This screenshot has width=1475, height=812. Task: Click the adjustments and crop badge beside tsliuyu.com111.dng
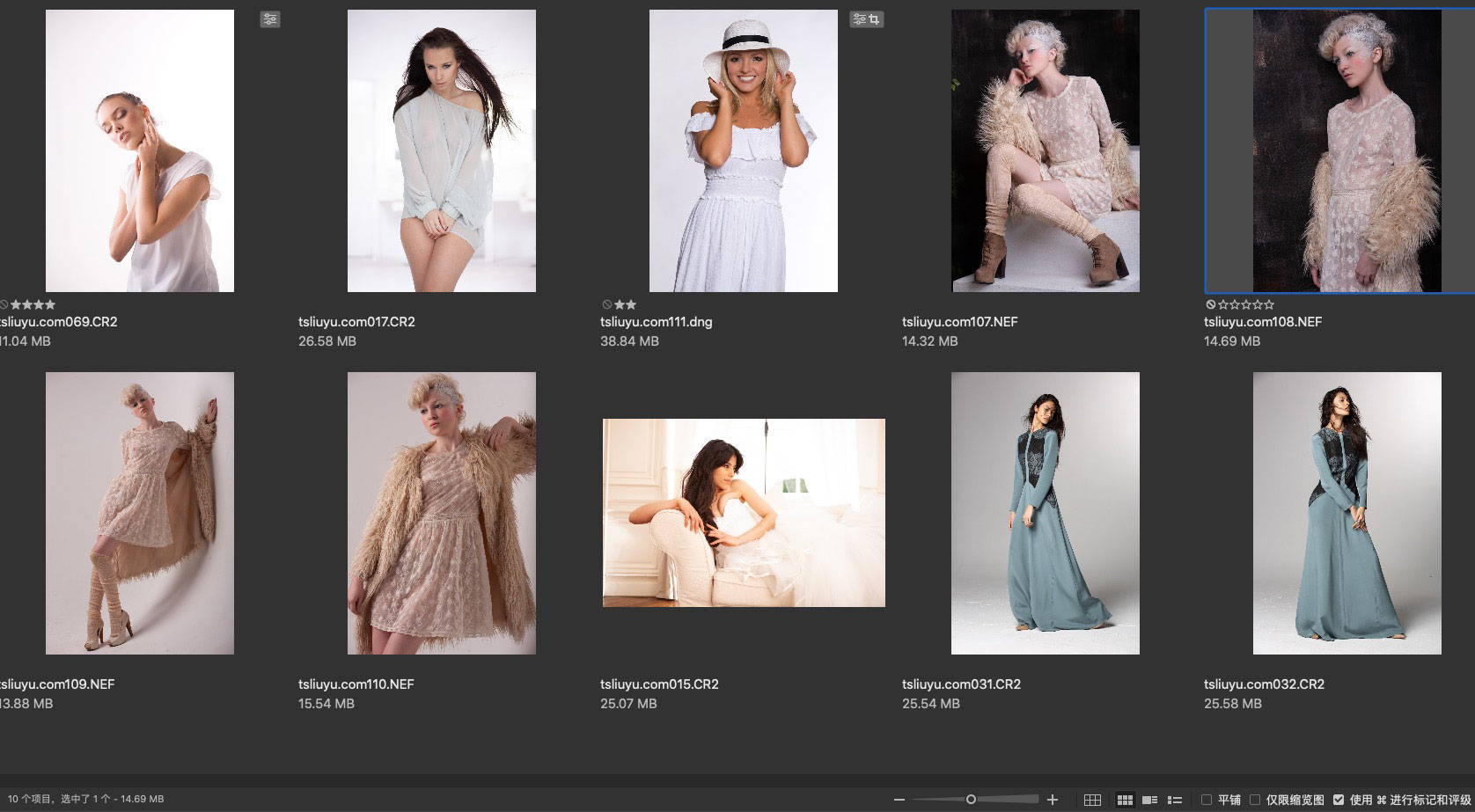[x=866, y=19]
